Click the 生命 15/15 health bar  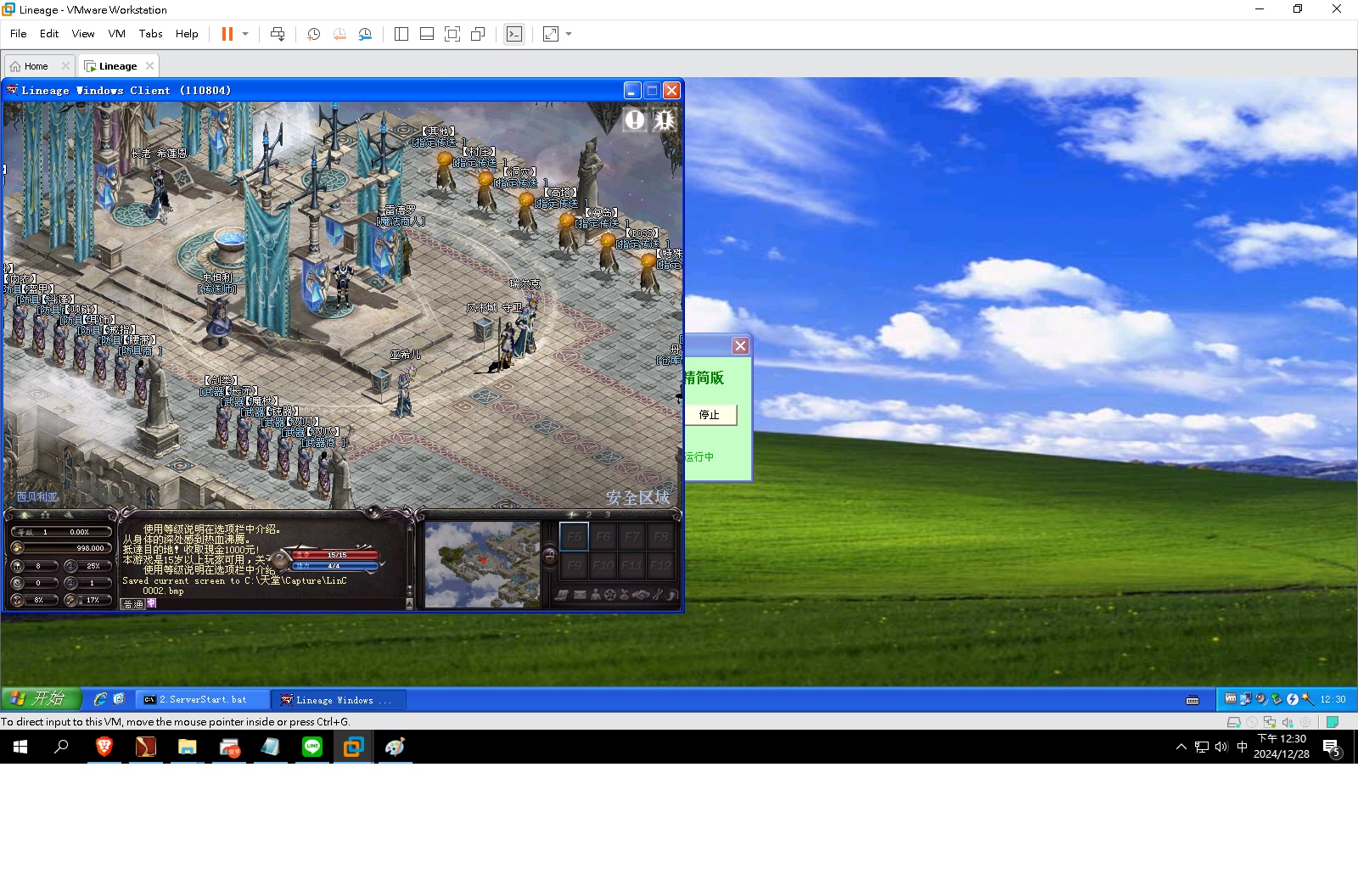335,555
